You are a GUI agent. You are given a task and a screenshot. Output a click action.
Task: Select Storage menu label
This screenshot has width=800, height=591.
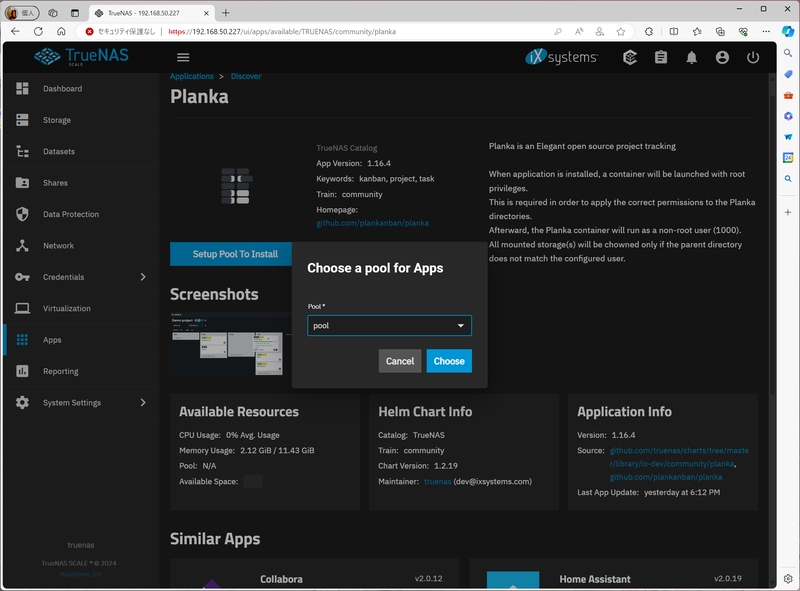tap(57, 120)
